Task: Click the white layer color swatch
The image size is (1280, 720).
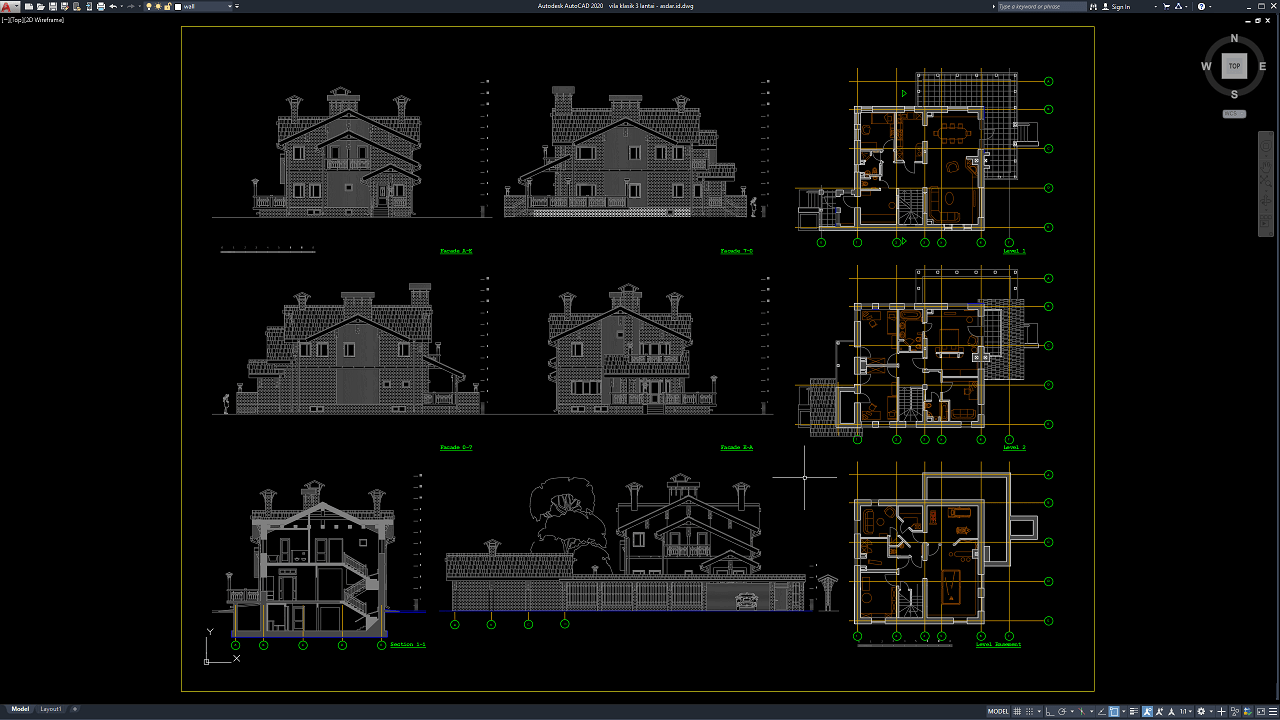Action: [x=178, y=6]
